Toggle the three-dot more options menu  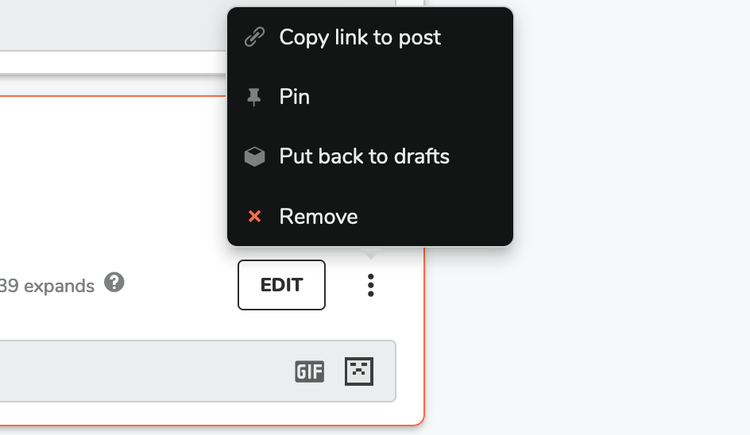[371, 285]
